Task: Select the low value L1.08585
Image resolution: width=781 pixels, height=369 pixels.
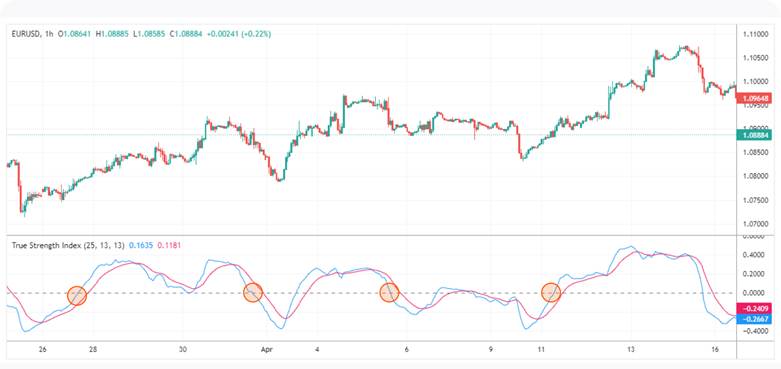Action: (149, 34)
